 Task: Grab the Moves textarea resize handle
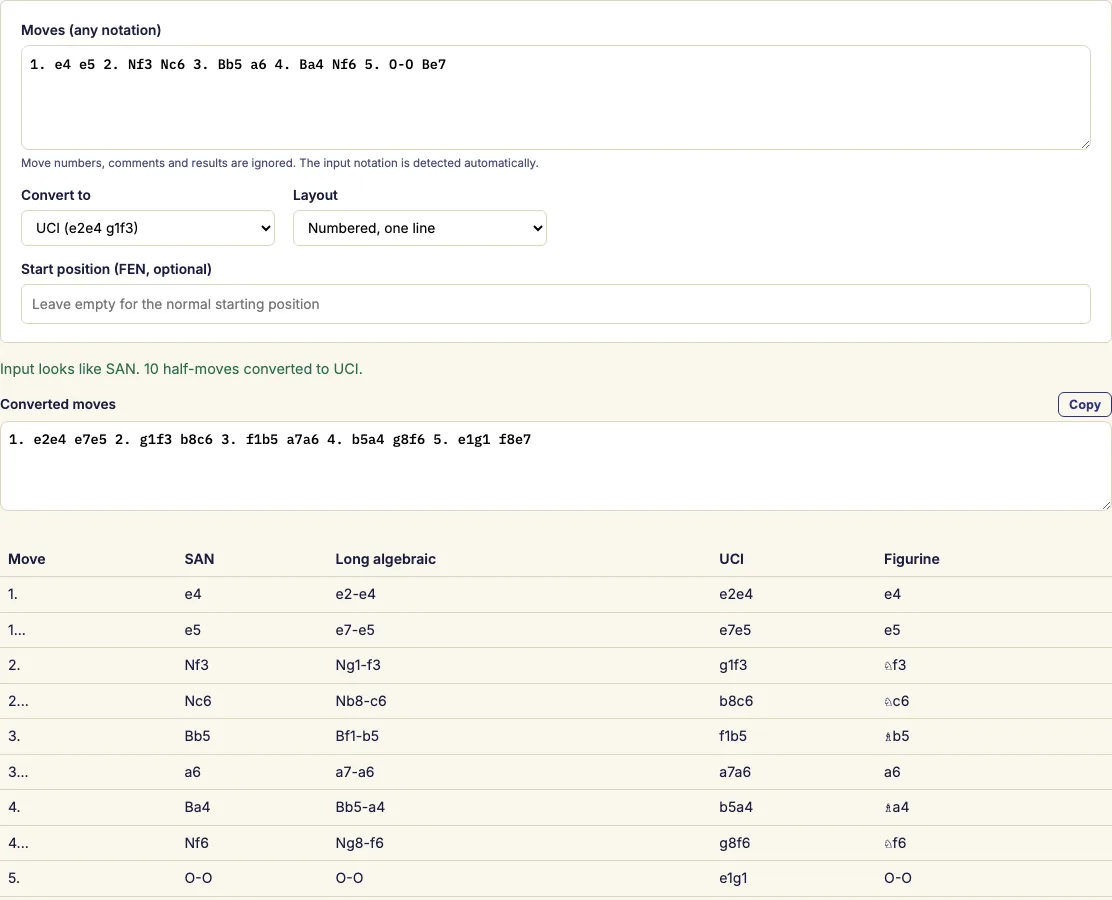[1085, 144]
